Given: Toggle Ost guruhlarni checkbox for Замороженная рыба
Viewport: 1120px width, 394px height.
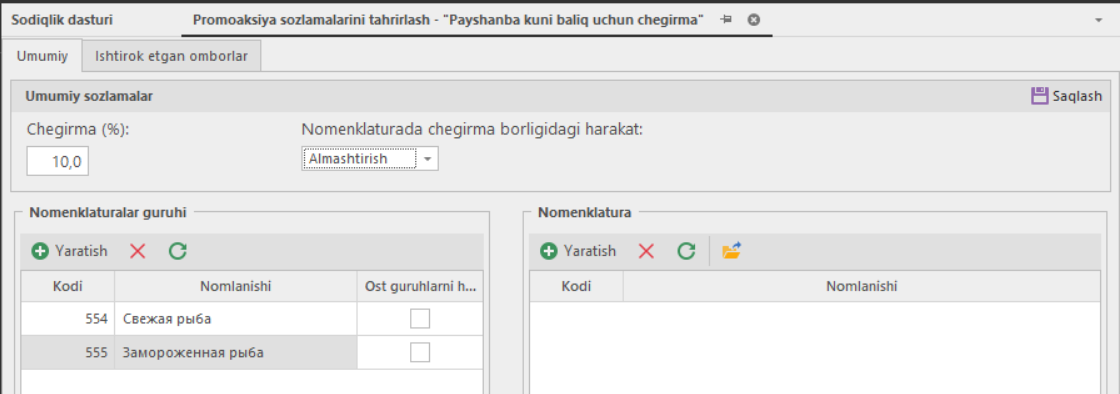Looking at the screenshot, I should point(420,352).
